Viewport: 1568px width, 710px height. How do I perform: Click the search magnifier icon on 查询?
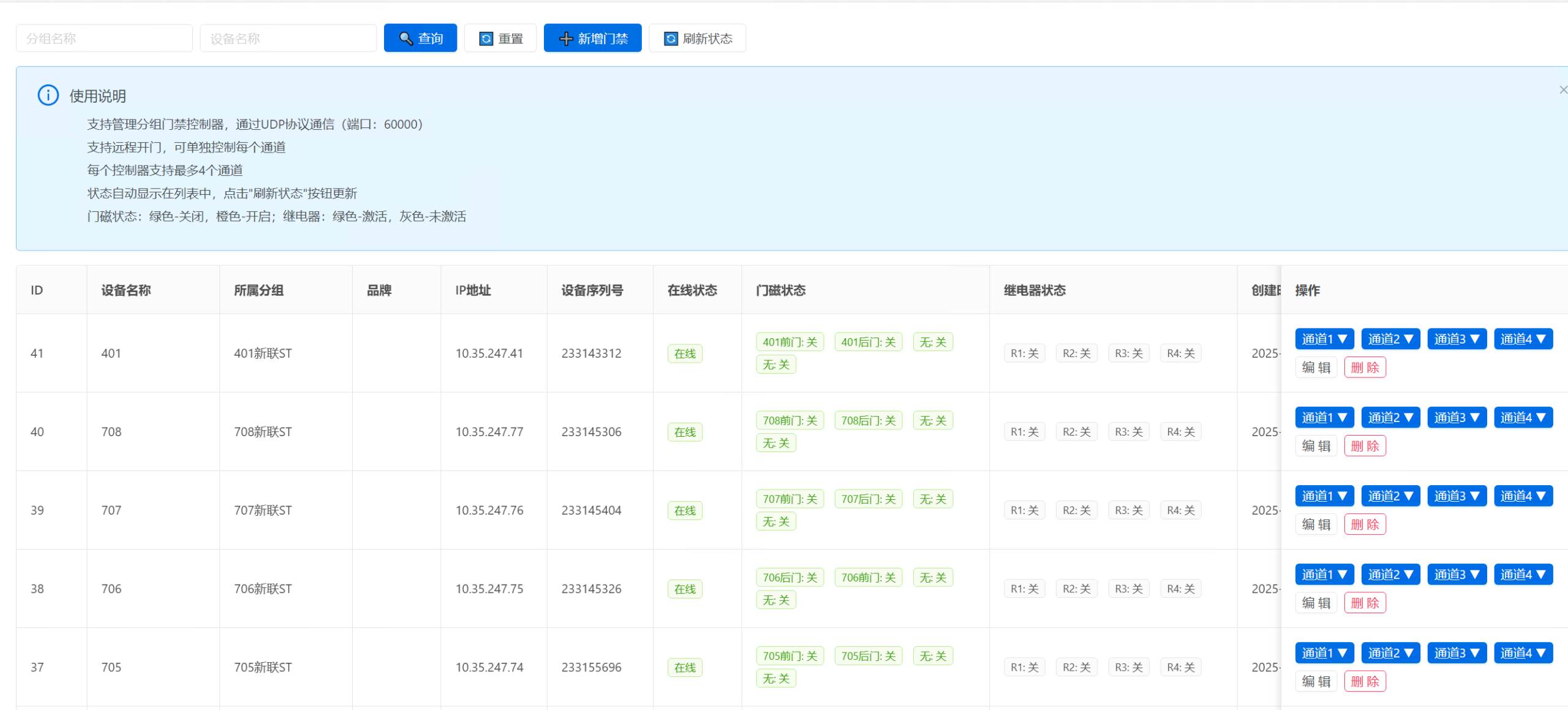pyautogui.click(x=405, y=39)
